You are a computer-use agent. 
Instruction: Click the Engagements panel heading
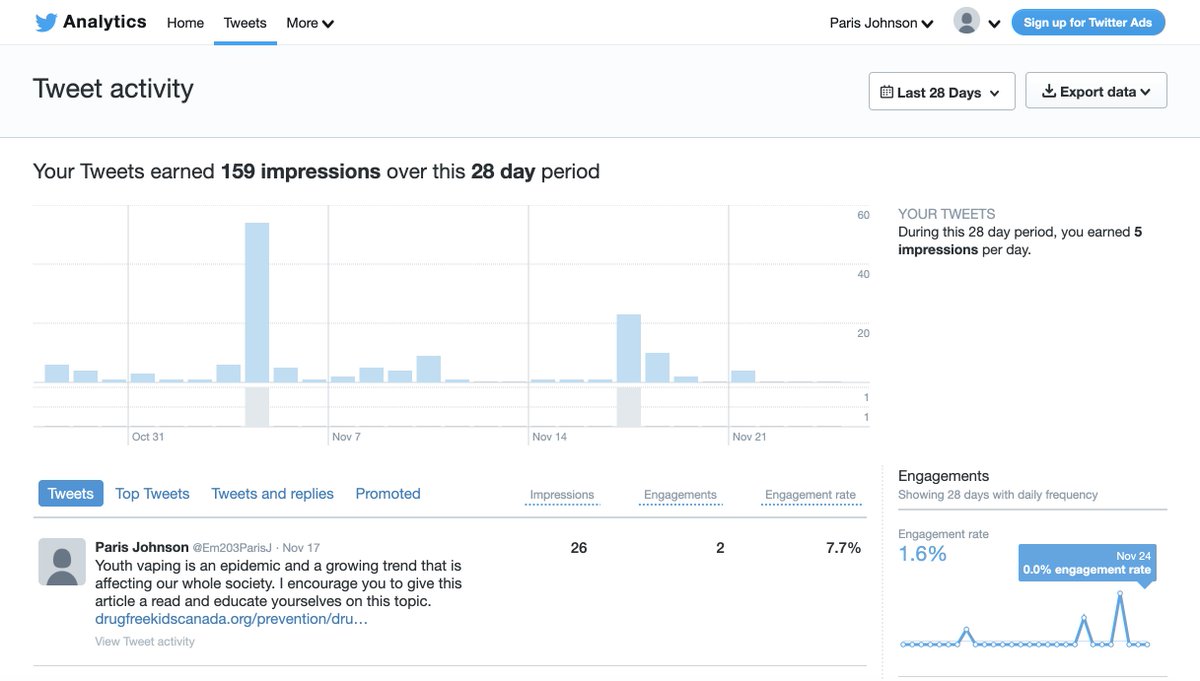[x=944, y=476]
